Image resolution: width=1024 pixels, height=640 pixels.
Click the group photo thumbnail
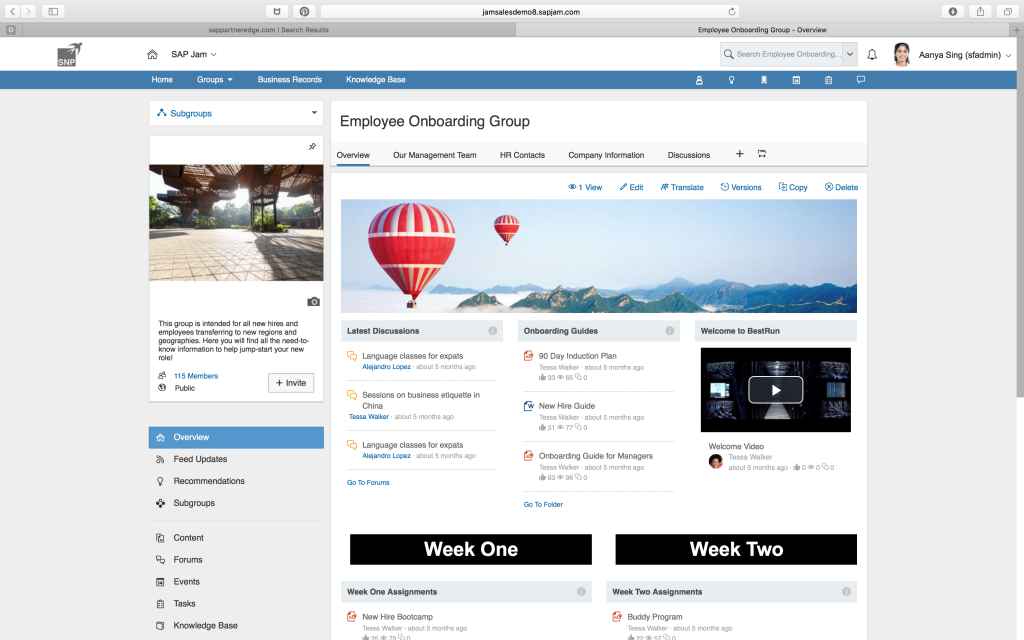point(236,223)
